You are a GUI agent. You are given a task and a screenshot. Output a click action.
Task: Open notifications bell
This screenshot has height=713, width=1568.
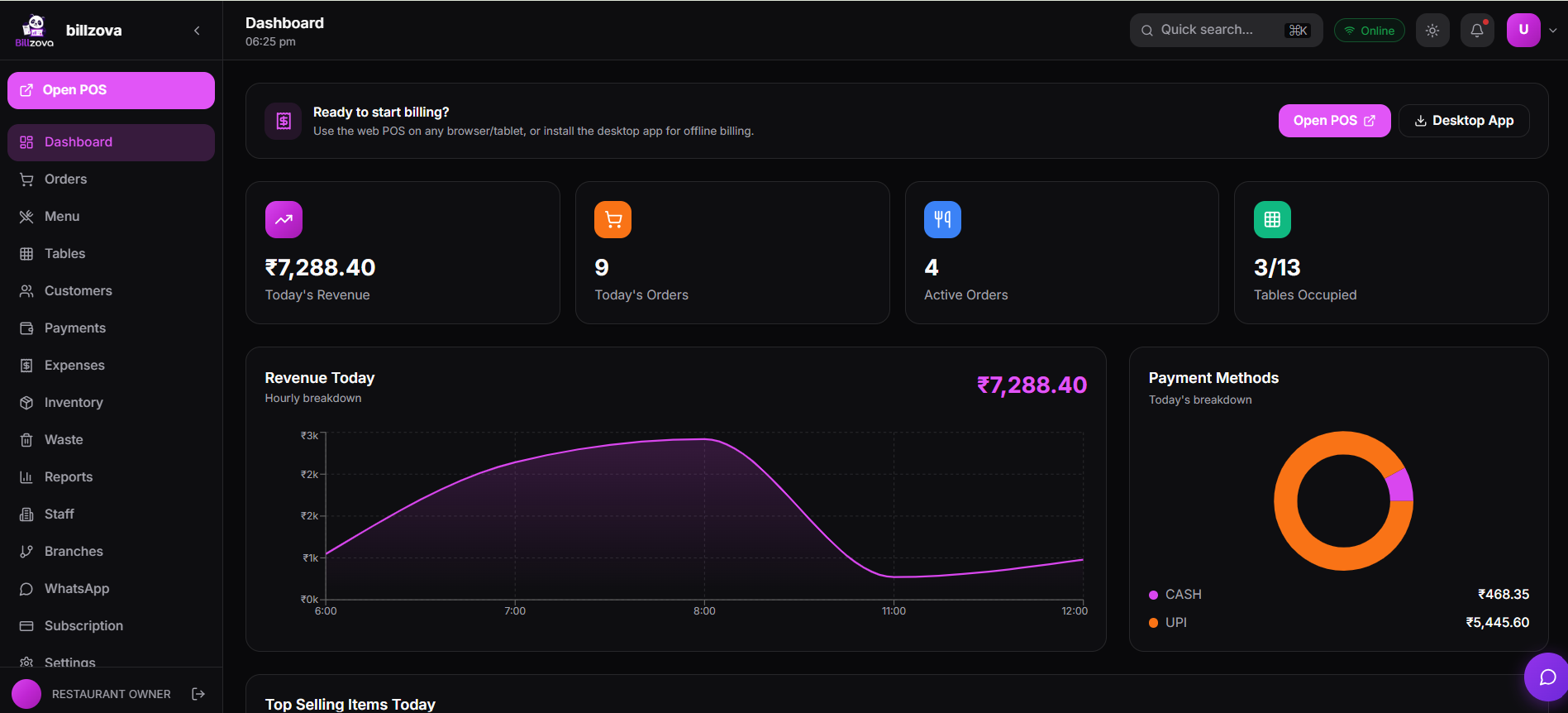(x=1477, y=31)
